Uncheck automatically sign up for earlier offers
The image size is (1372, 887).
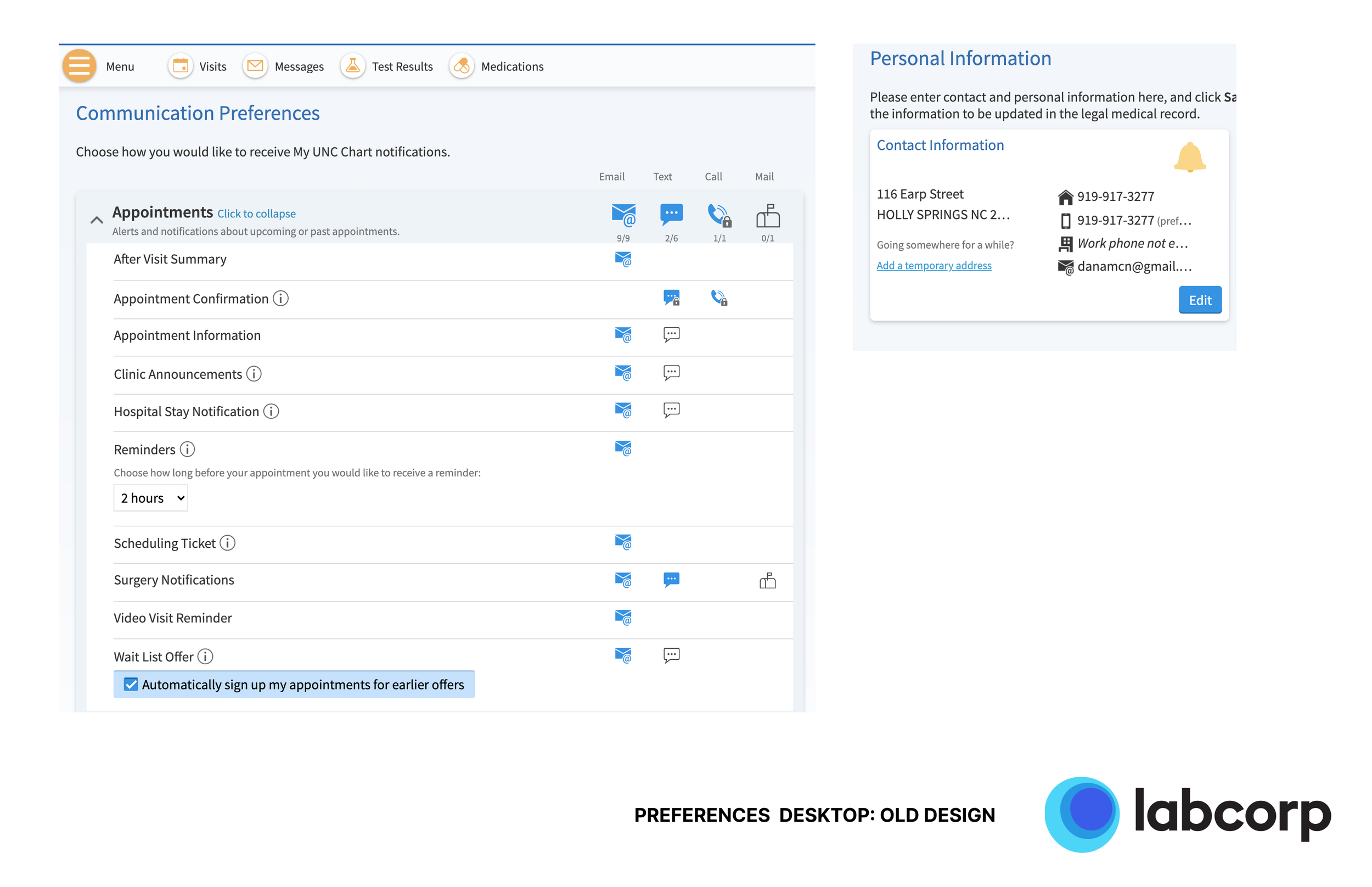pyautogui.click(x=131, y=684)
